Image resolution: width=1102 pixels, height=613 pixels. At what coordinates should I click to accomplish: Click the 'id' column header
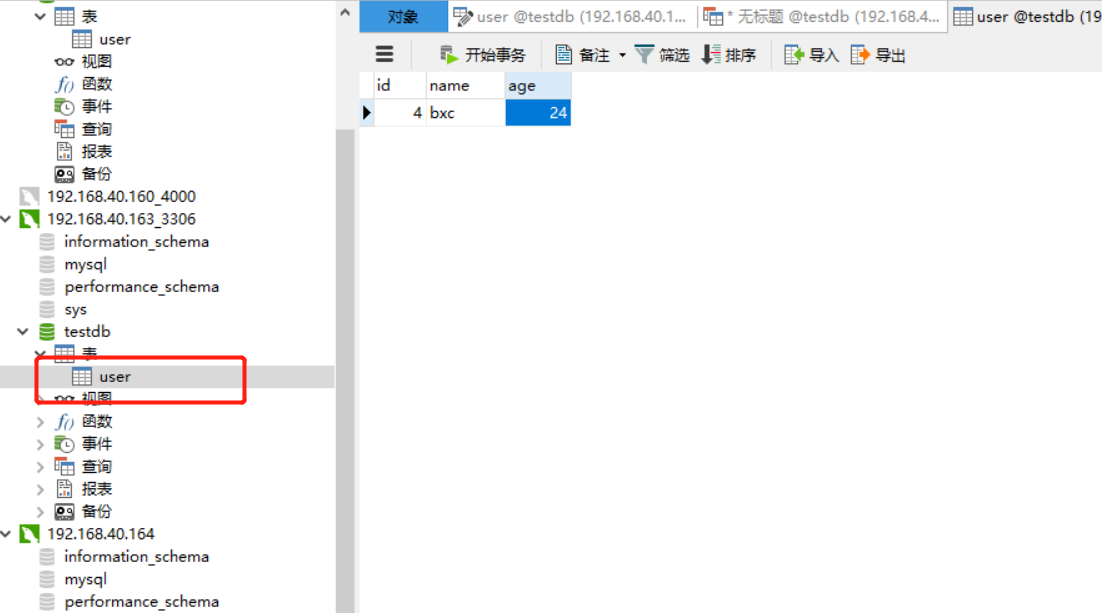[400, 86]
